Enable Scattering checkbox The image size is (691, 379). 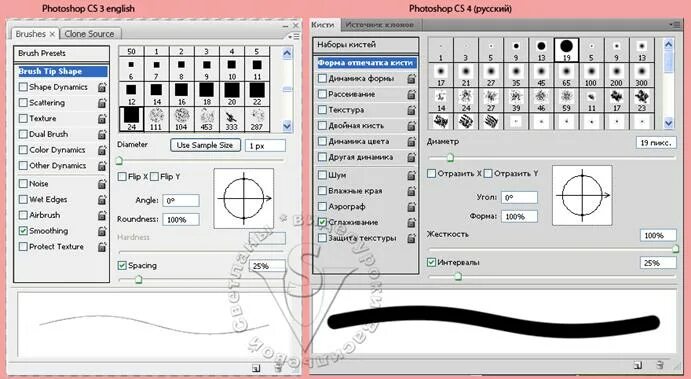point(23,103)
